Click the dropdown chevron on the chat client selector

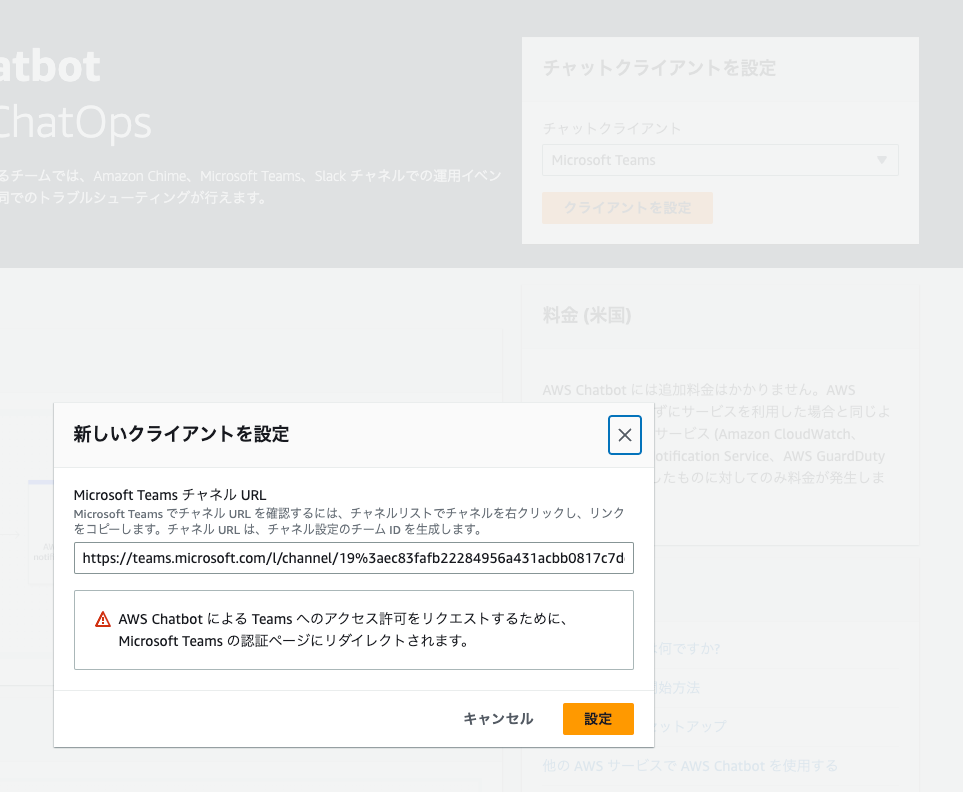pos(881,160)
